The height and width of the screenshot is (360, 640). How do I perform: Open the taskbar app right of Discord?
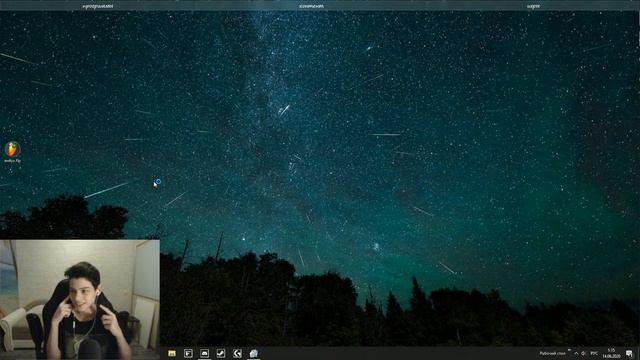click(x=221, y=353)
